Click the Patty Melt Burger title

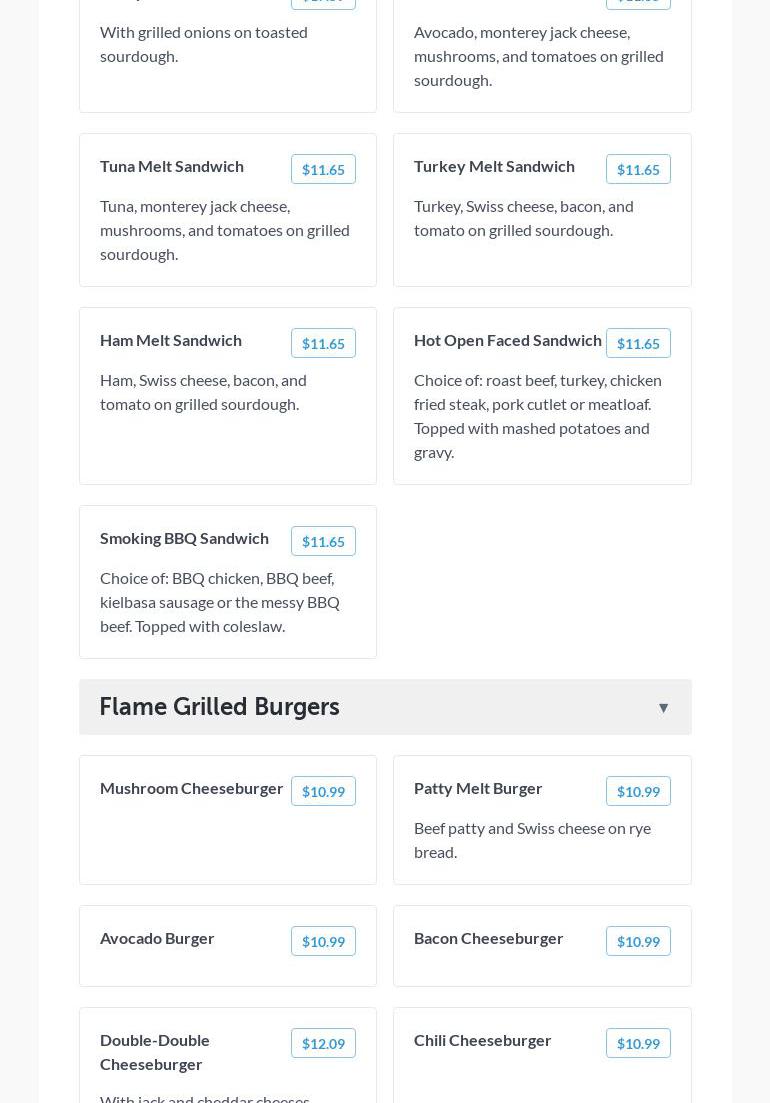tap(478, 788)
